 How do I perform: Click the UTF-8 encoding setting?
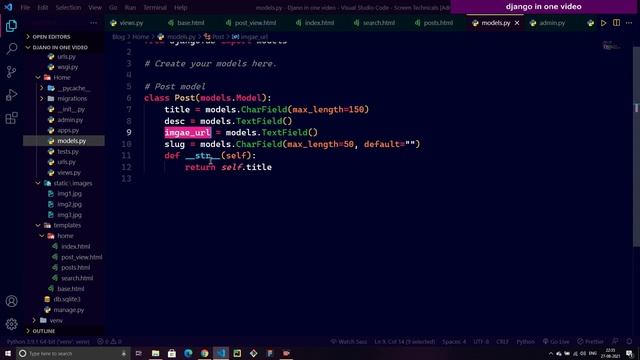point(481,342)
